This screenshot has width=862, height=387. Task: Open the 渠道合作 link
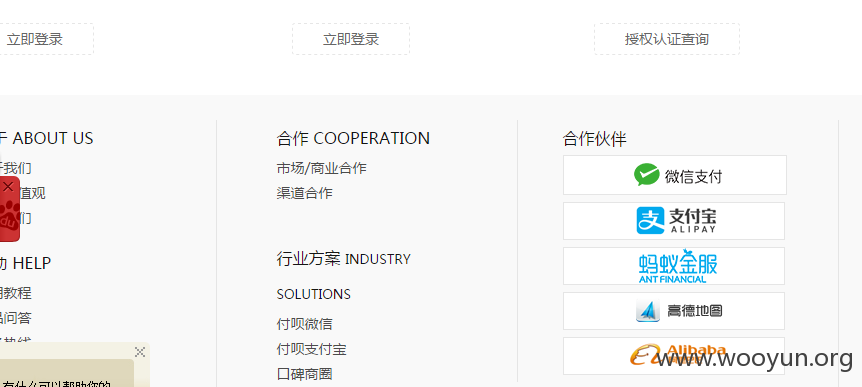(305, 194)
